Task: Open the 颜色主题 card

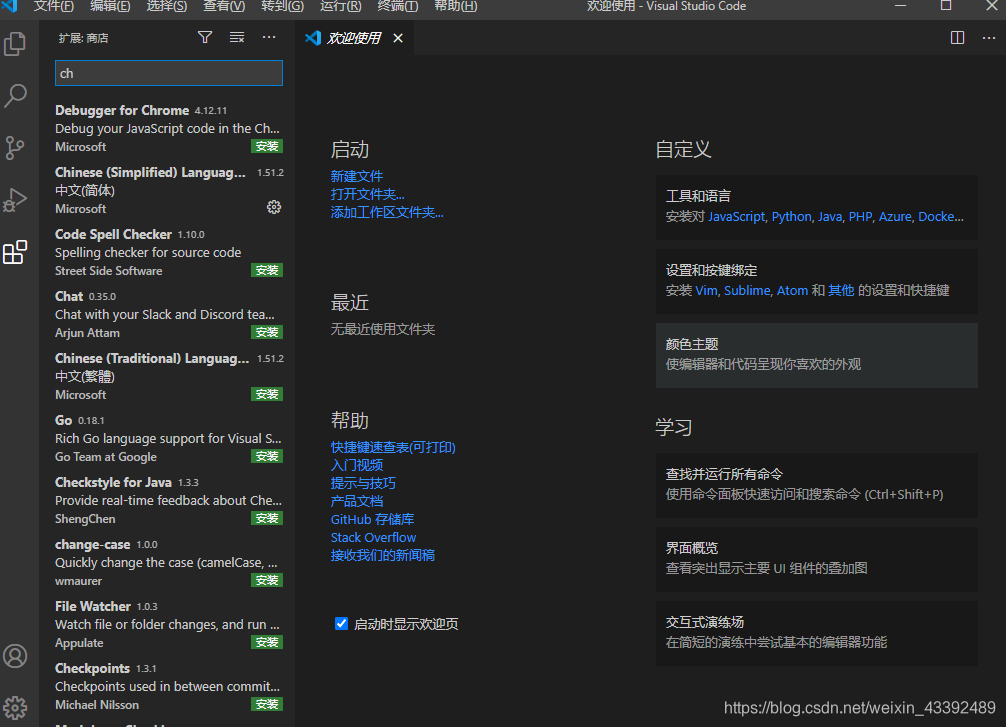Action: (817, 355)
